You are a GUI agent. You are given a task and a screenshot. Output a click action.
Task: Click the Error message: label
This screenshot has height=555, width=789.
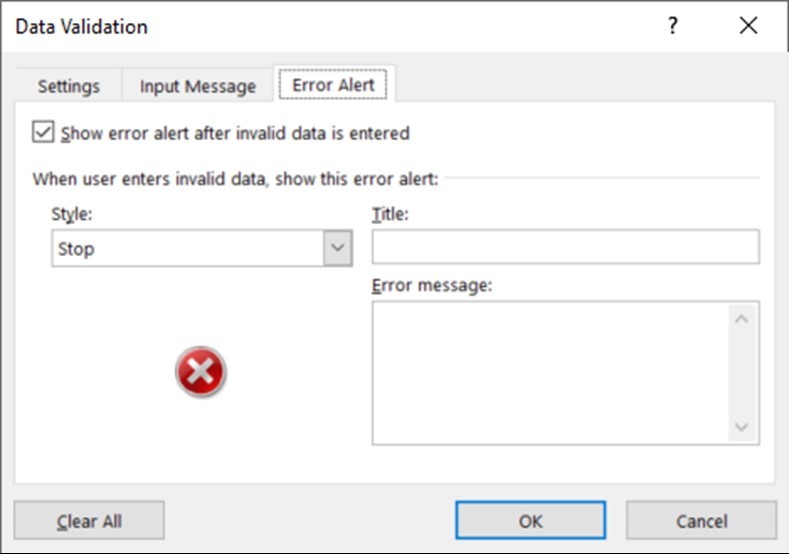[x=432, y=285]
